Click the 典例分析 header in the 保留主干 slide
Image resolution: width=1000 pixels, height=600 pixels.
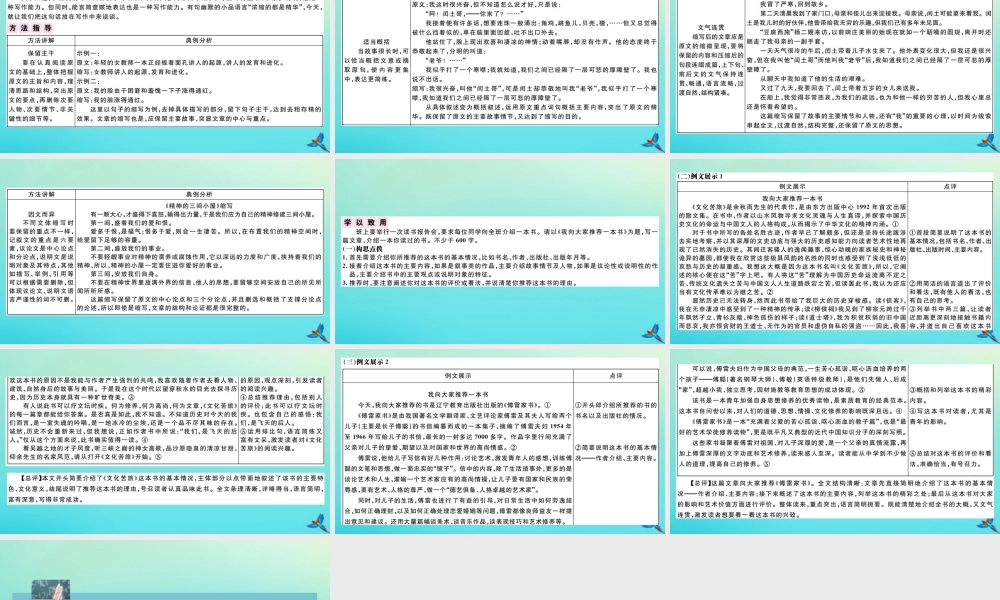pos(199,40)
